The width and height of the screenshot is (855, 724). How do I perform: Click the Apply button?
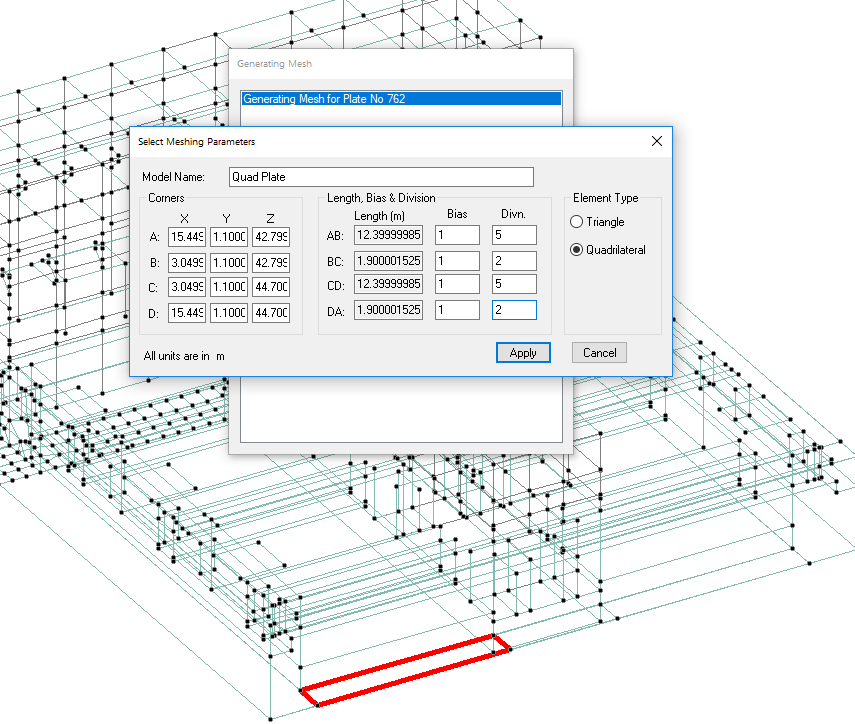point(523,352)
